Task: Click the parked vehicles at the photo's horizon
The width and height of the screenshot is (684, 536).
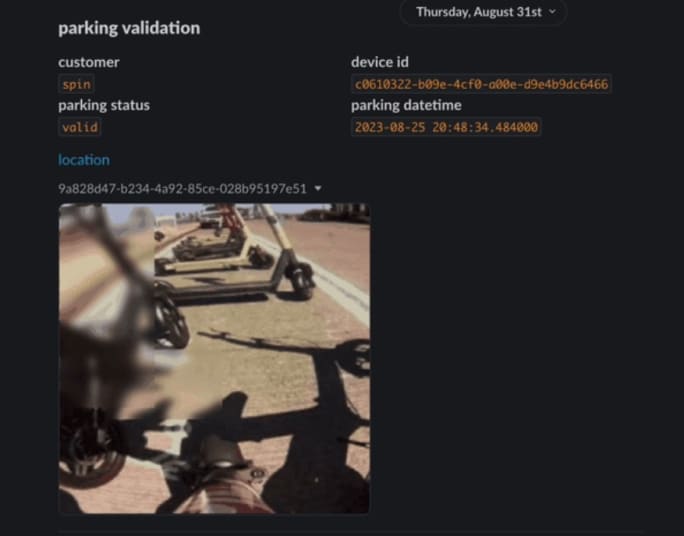Action: [x=336, y=212]
